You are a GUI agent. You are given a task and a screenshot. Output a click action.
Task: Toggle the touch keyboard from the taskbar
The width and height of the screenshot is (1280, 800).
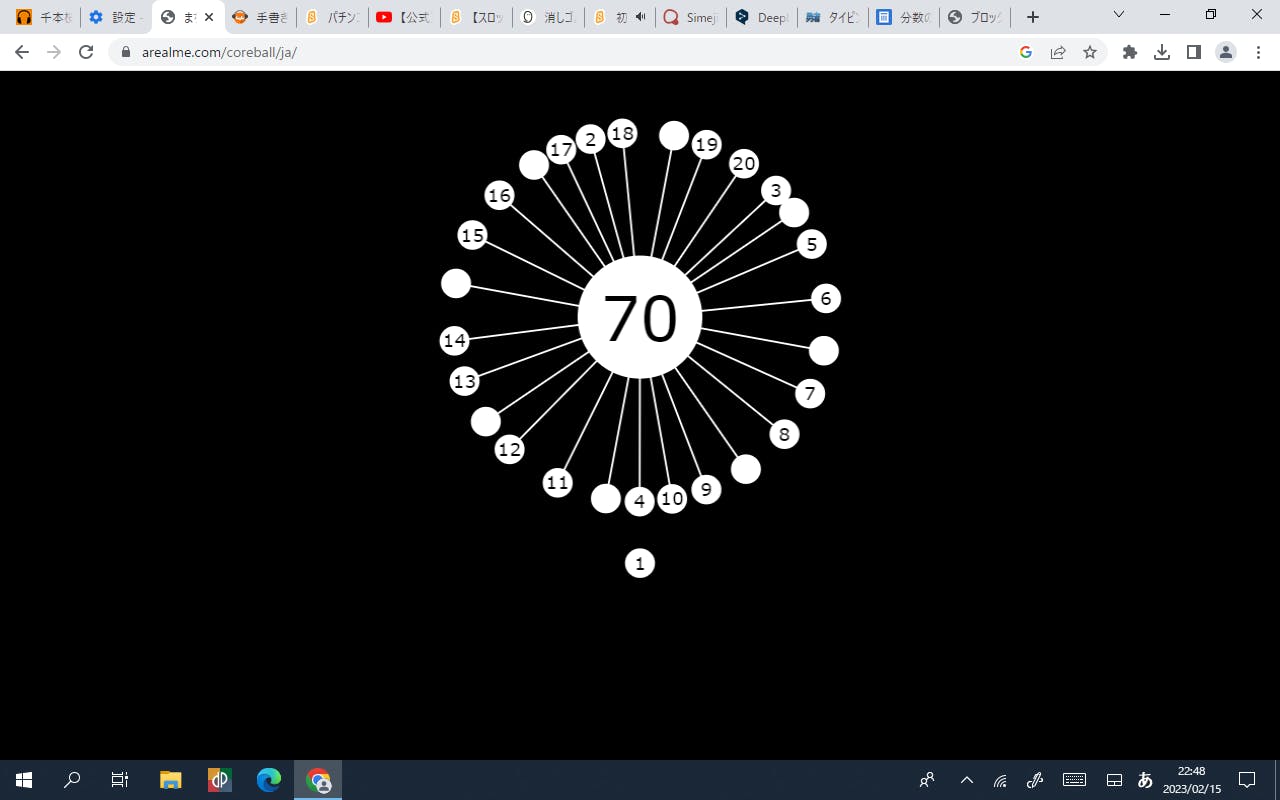pos(1074,780)
